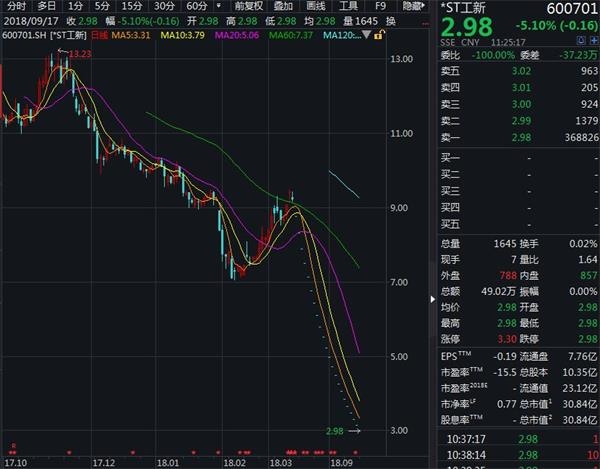Image resolution: width=600 pixels, height=469 pixels.
Task: Open the 画线 drawing tools
Action: pyautogui.click(x=316, y=6)
